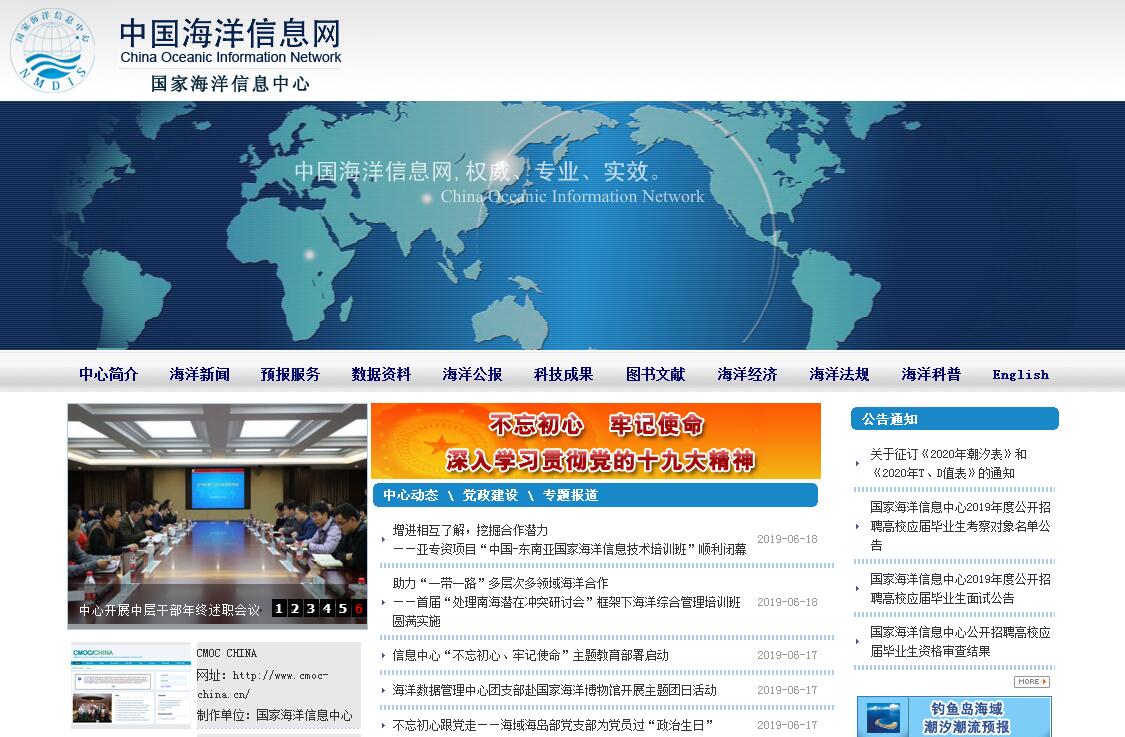Open news 信息中心"不忘初心、牢记使命"主题教育部署启动
1125x737 pixels.
pos(530,656)
